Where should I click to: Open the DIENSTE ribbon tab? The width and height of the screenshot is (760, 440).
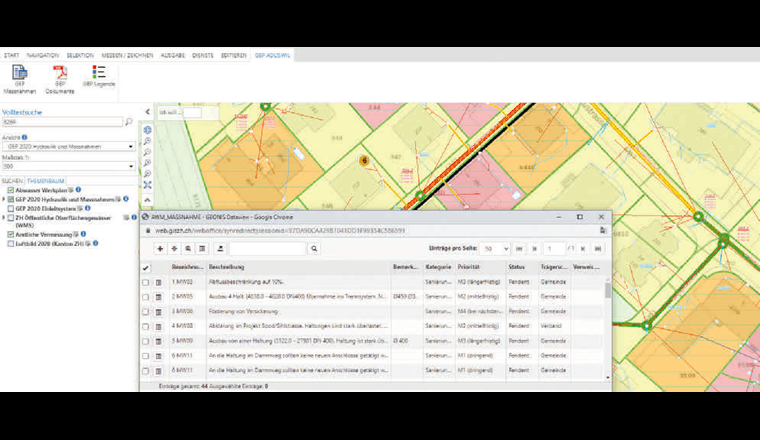pos(203,56)
